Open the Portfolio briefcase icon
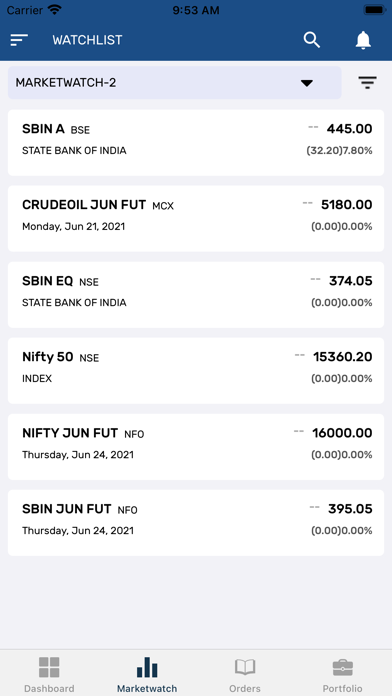 [x=343, y=667]
